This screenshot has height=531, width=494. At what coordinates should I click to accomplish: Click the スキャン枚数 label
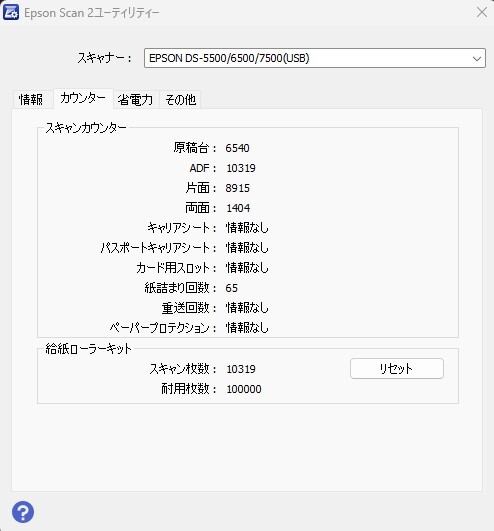point(183,369)
